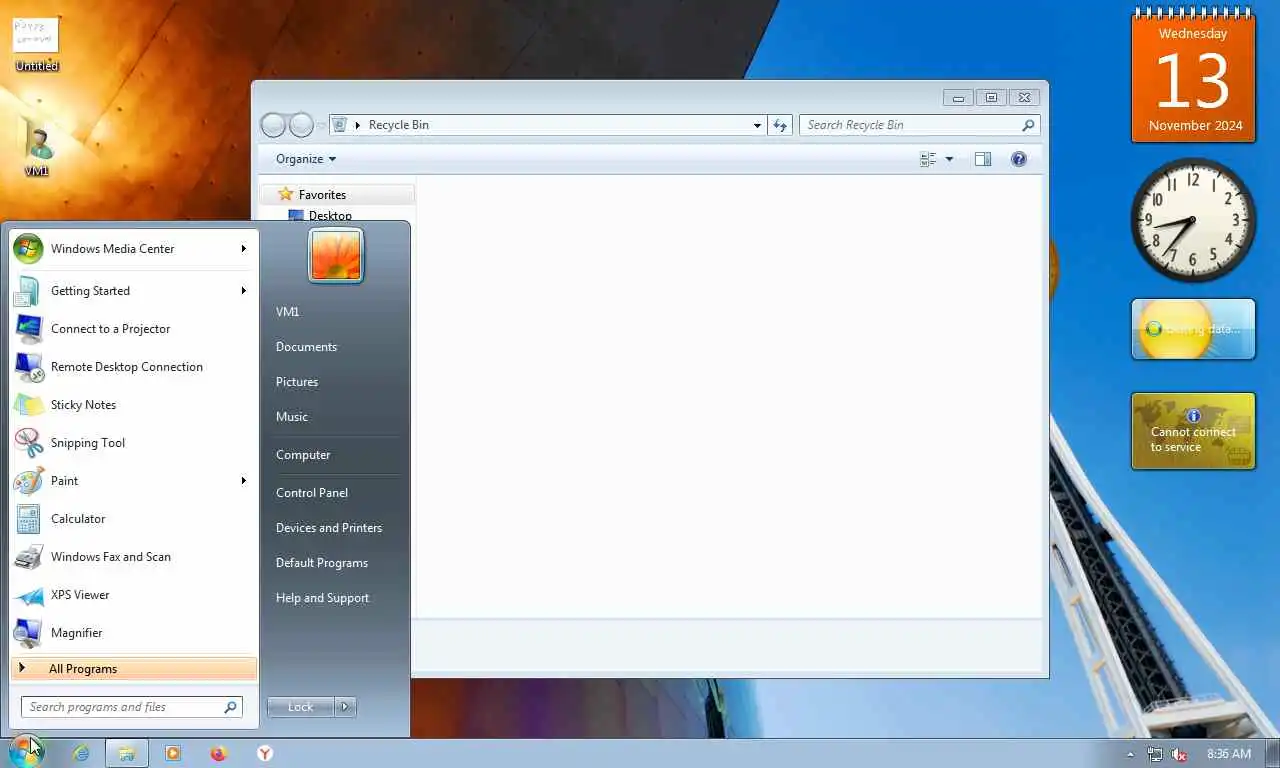Click the Help icon in Recycle Bin window
The width and height of the screenshot is (1280, 768).
[x=1018, y=159]
